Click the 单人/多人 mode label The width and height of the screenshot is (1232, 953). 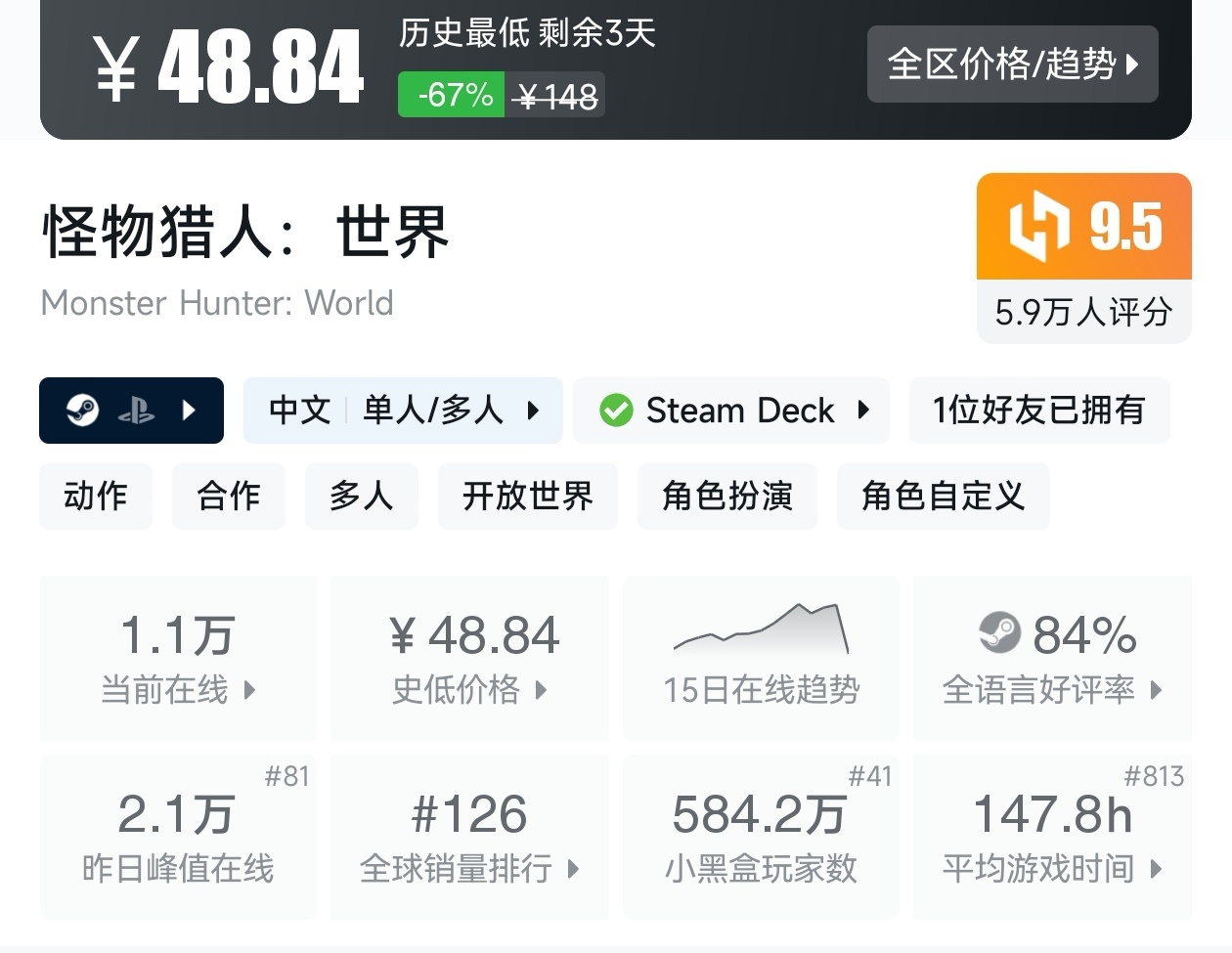(x=434, y=411)
